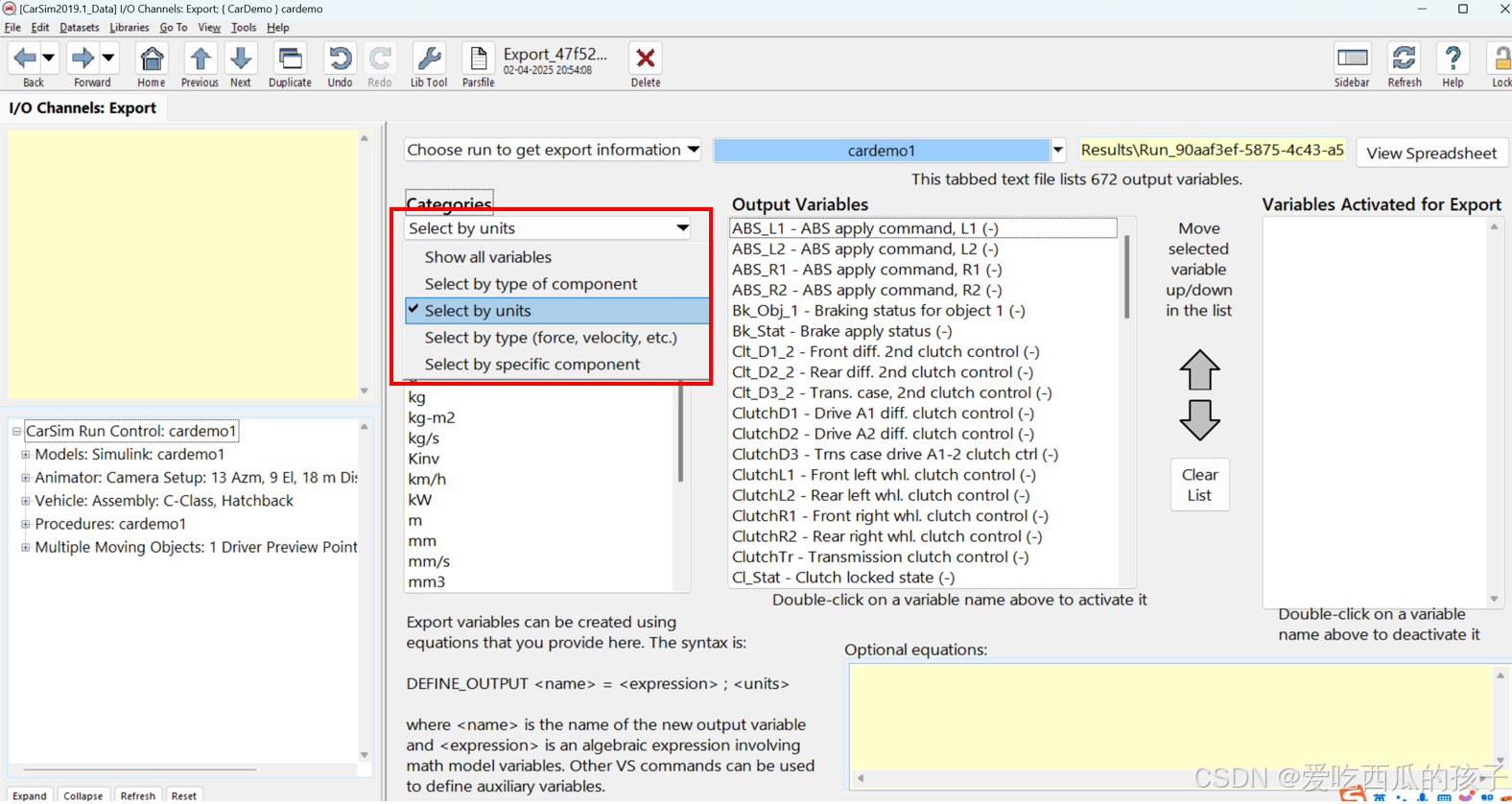The height and width of the screenshot is (804, 1512).
Task: Open the Categories 'Select by units' combo box
Action: point(548,228)
